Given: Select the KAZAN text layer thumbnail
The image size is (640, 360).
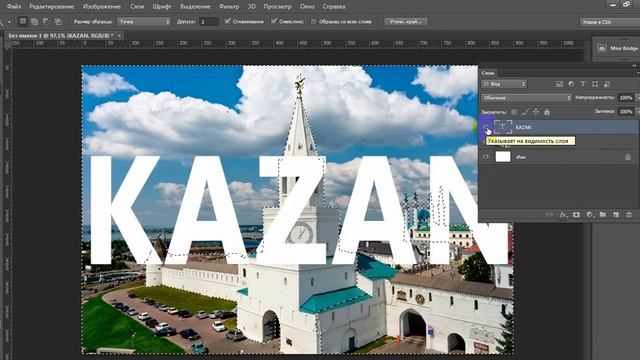Looking at the screenshot, I should [503, 127].
